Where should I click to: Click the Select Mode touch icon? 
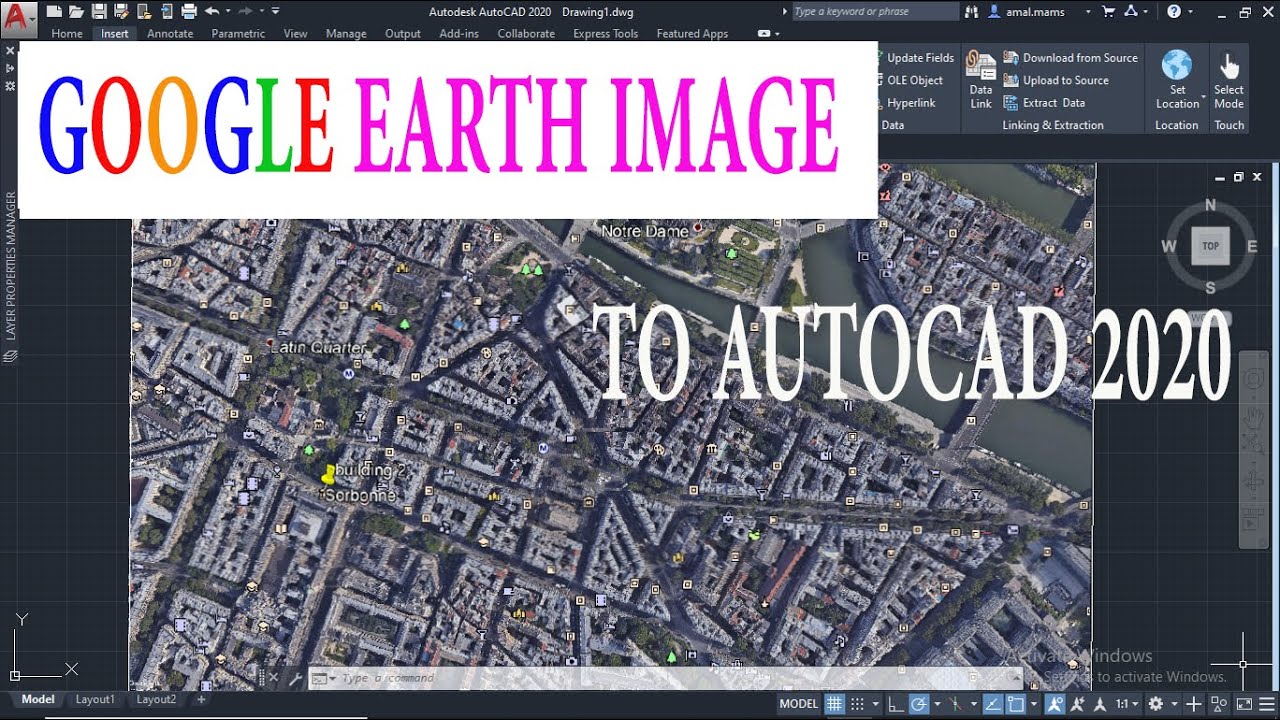1229,66
